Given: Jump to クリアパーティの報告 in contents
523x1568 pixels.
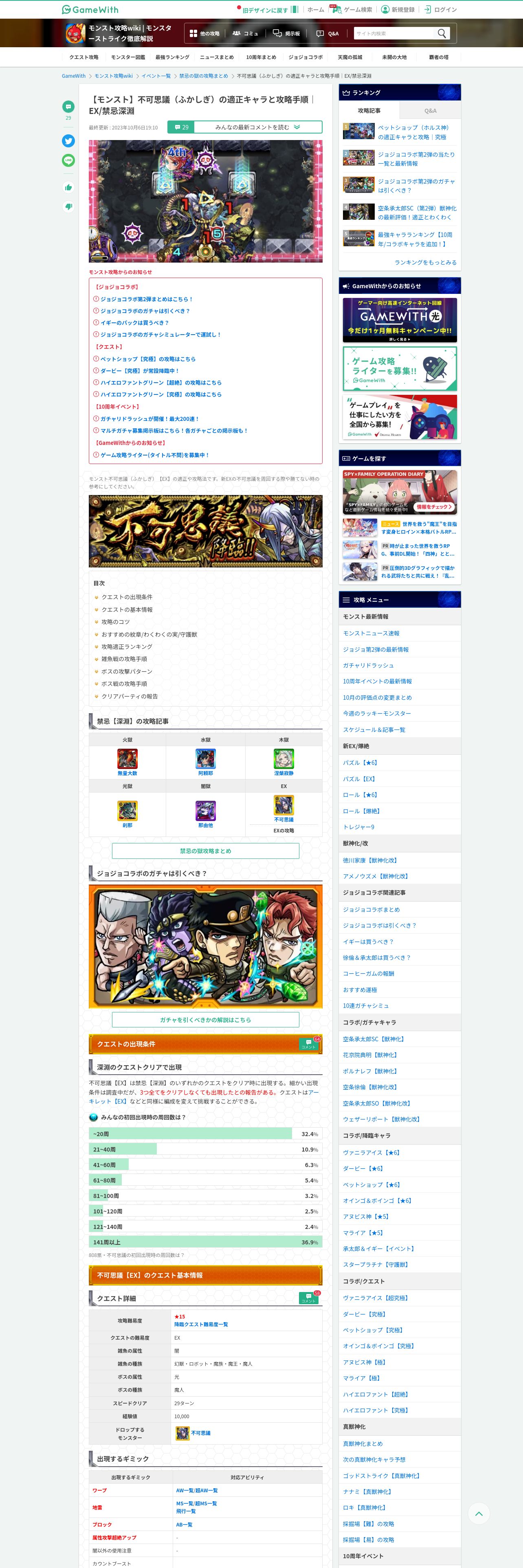Looking at the screenshot, I should pyautogui.click(x=129, y=696).
